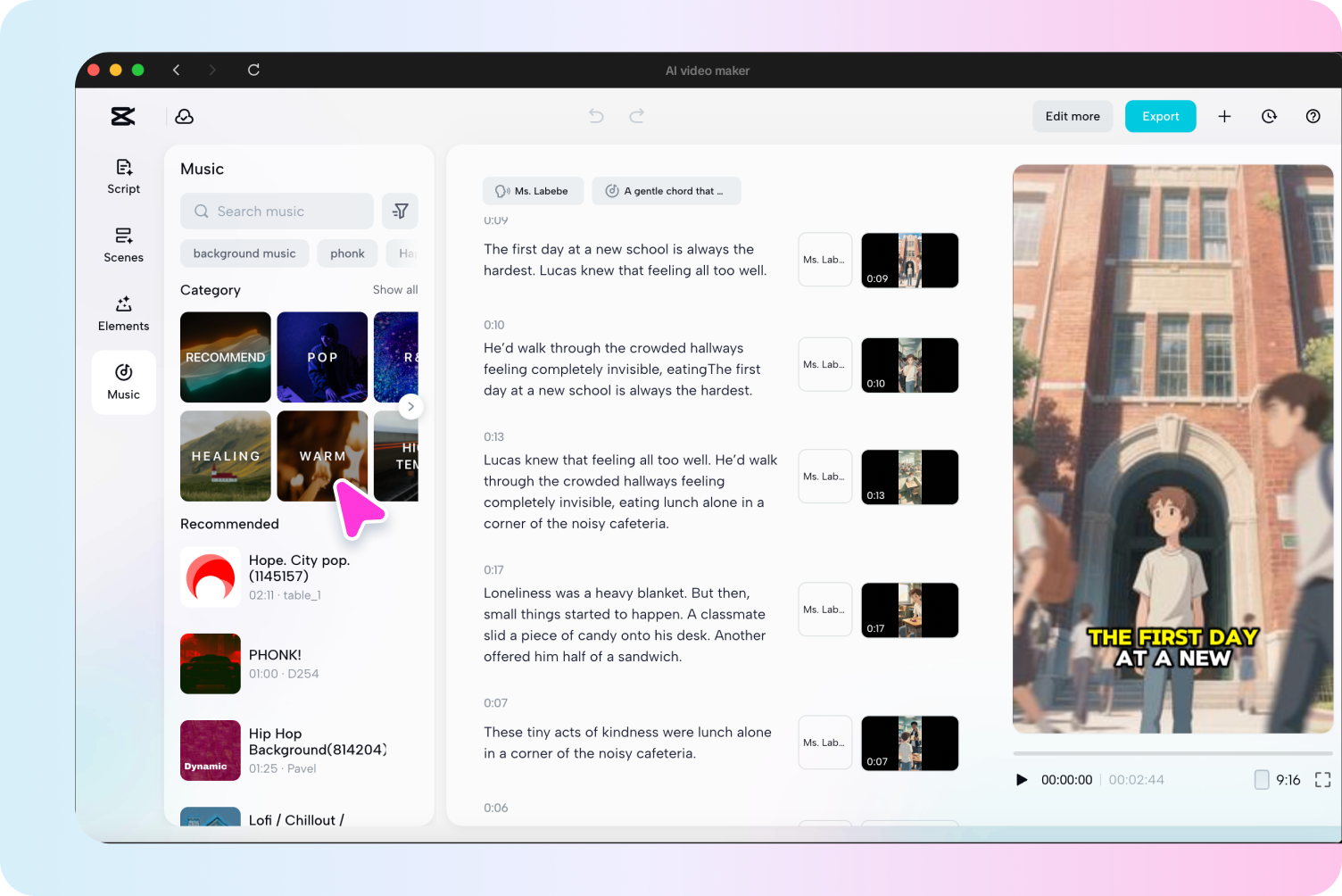Image resolution: width=1342 pixels, height=896 pixels.
Task: Click 'Show all' to expand Category list
Action: point(395,289)
